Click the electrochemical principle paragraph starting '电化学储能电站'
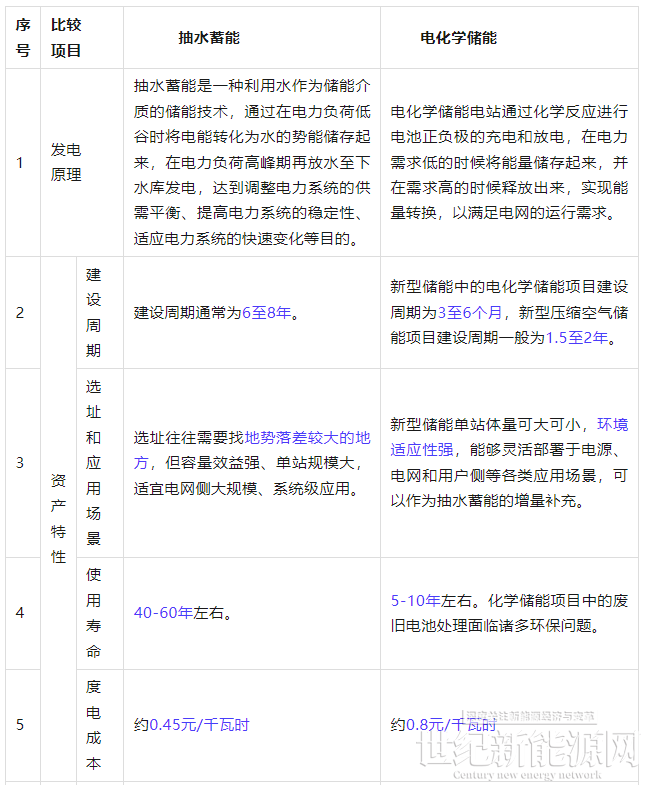647x785 pixels. coord(509,162)
